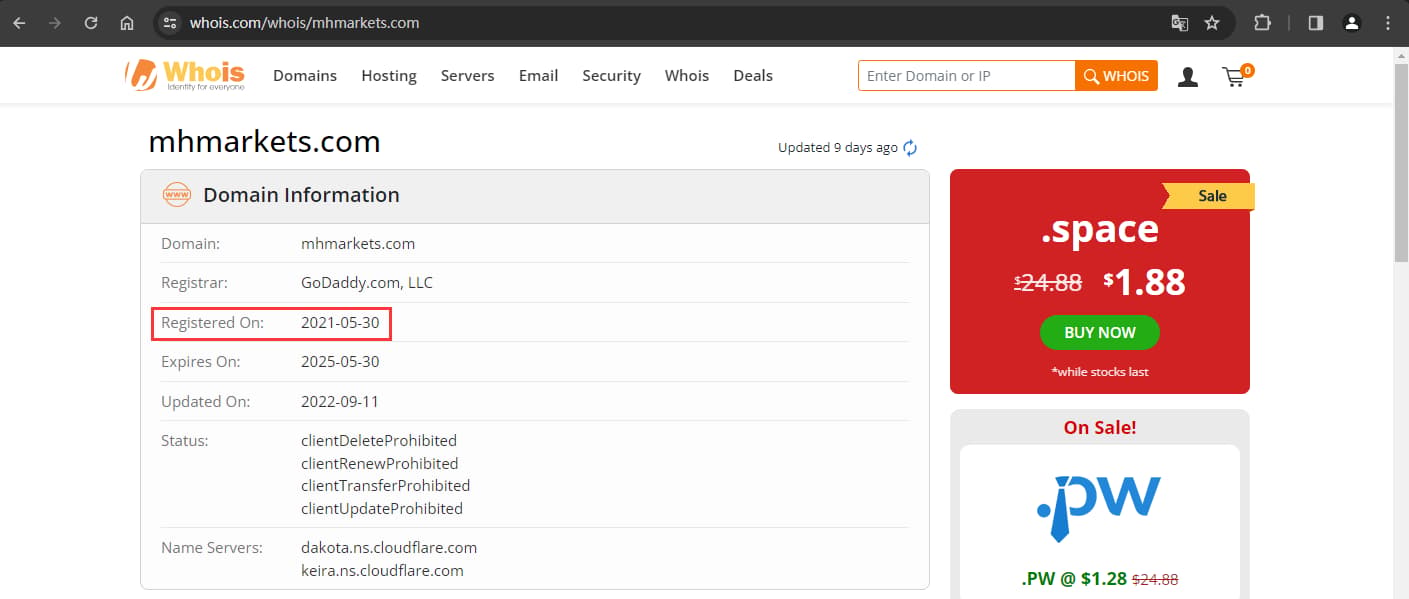Open the Deals menu item
Image resolution: width=1409 pixels, height=599 pixels.
753,76
